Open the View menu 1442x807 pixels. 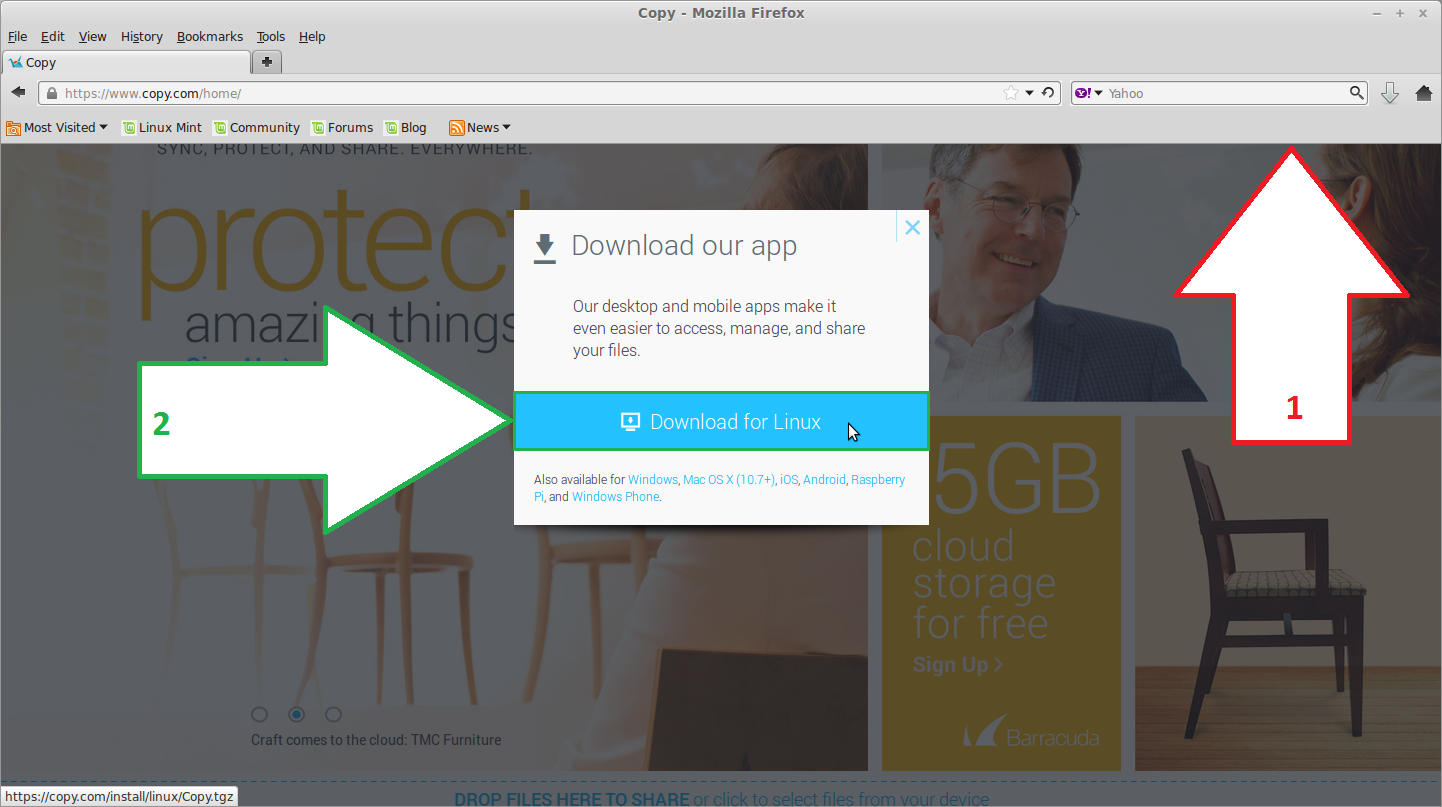[92, 36]
